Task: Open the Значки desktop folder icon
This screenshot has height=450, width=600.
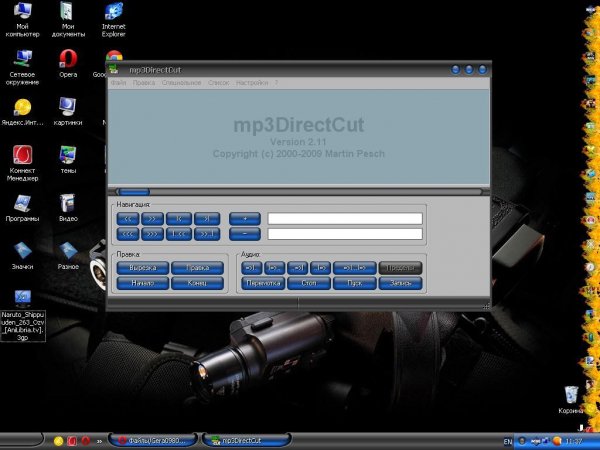Action: [23, 256]
